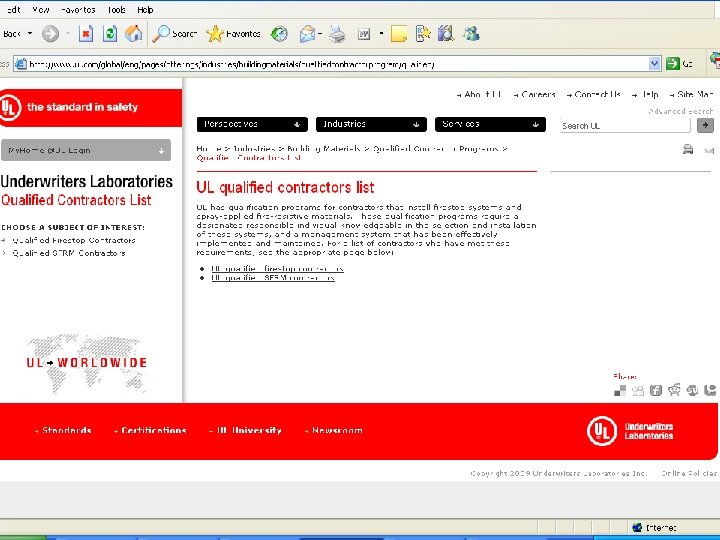Open the Online Policies footer link

[689, 473]
